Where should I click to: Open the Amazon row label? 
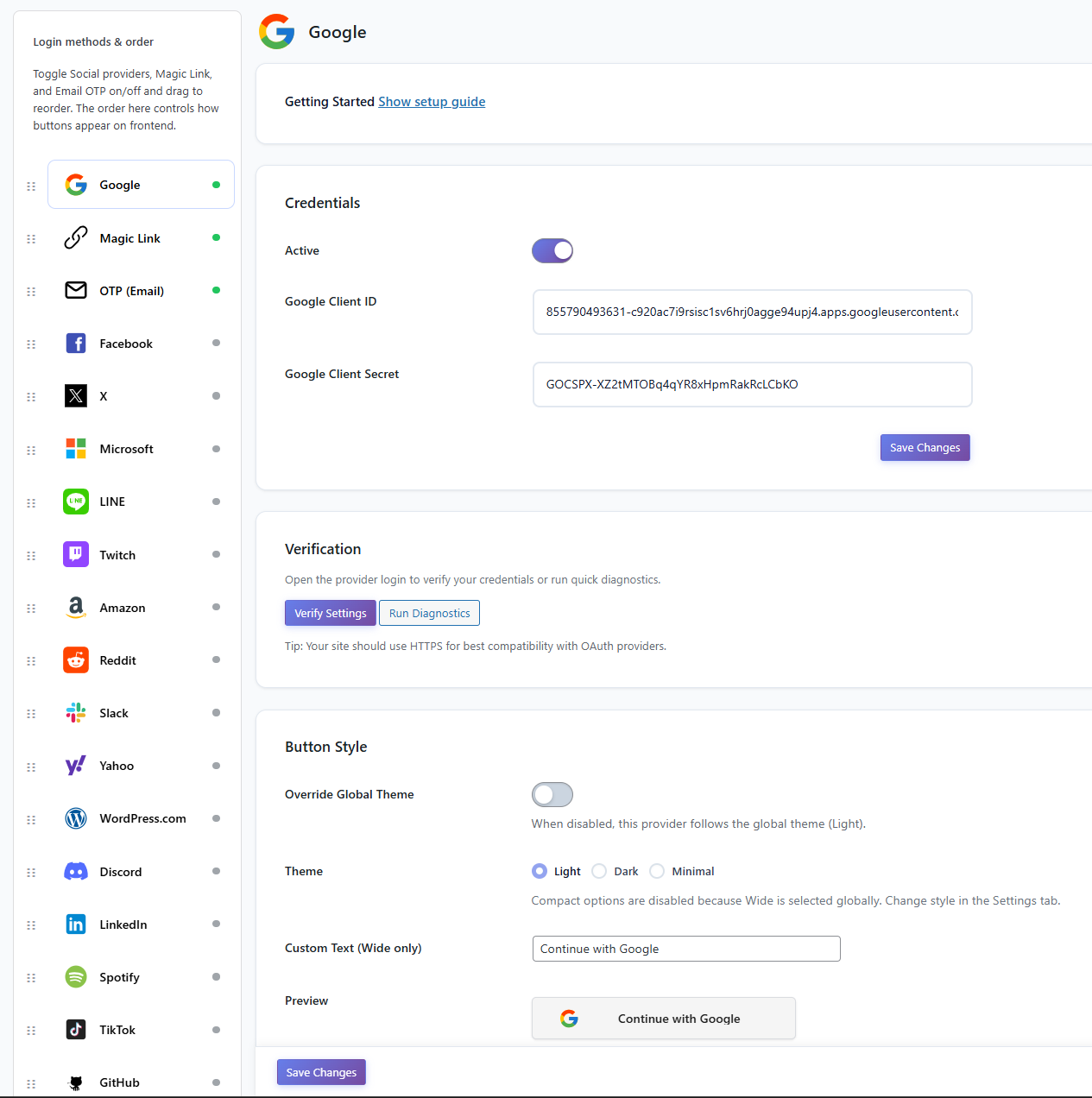[x=123, y=608]
